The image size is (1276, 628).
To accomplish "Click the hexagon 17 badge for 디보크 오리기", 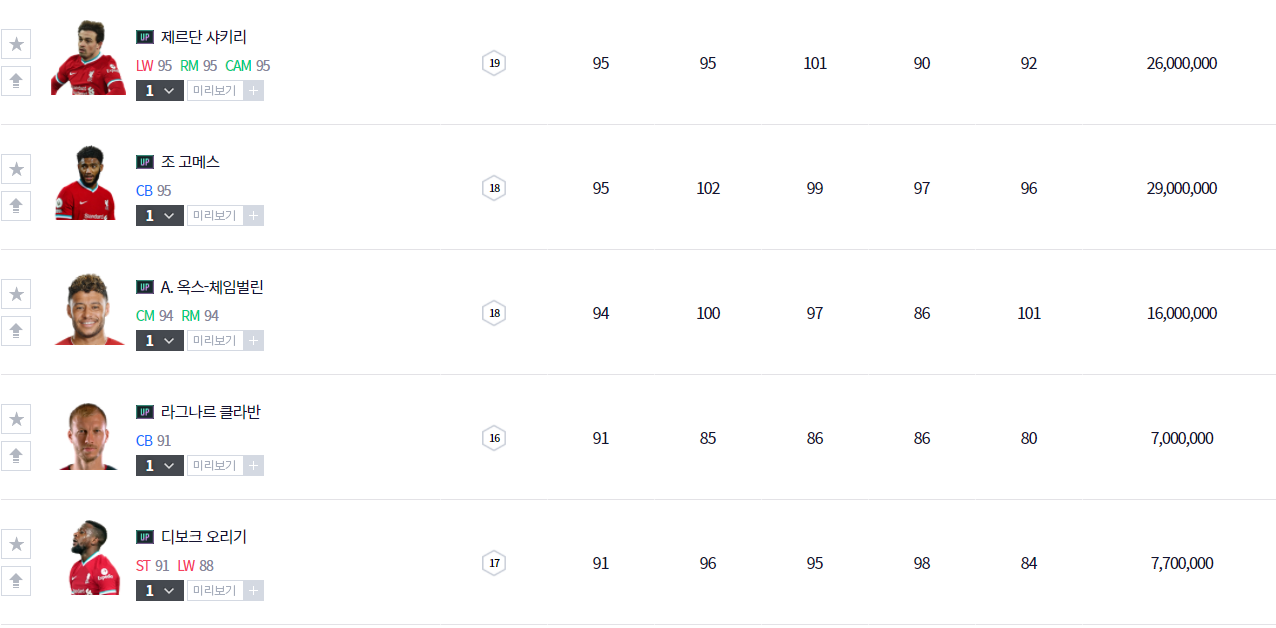I will [493, 563].
